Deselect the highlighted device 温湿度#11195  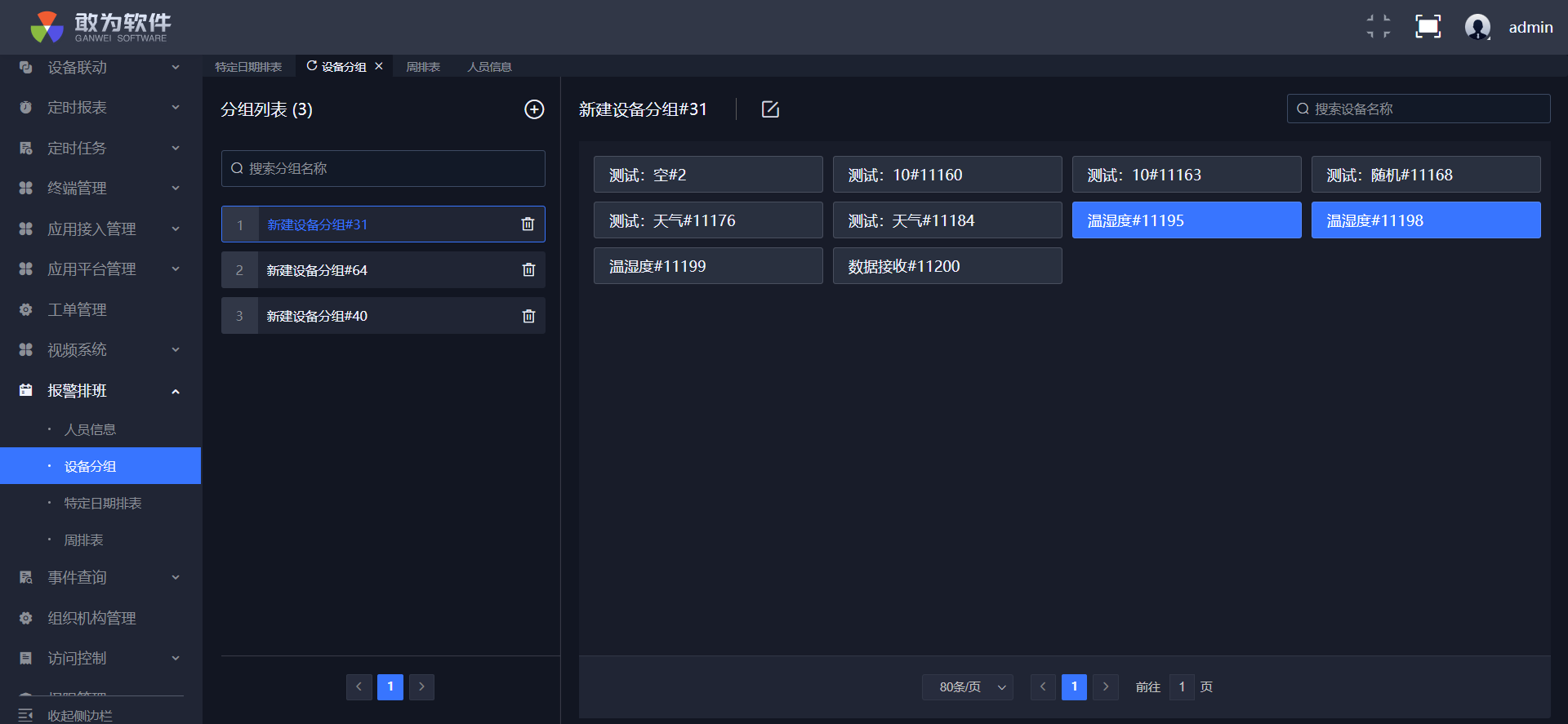(x=1186, y=220)
